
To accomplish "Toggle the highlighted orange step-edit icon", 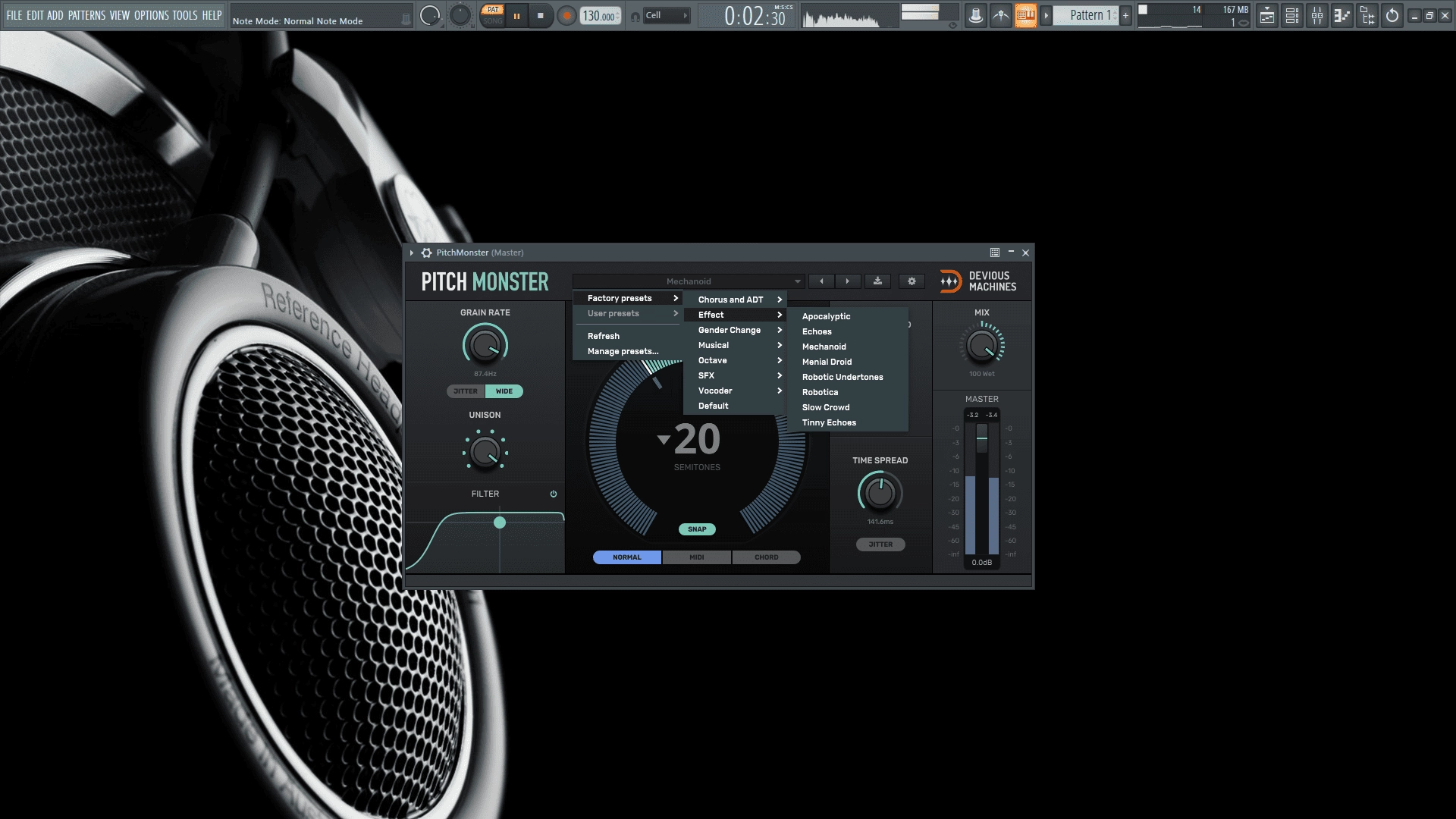I will (x=1025, y=15).
